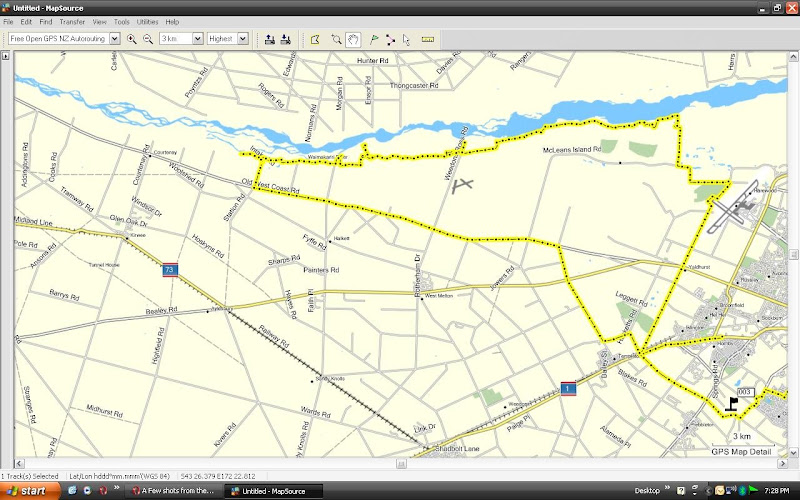800x500 pixels.
Task: Click the Highway 73 shield on map
Action: [170, 269]
